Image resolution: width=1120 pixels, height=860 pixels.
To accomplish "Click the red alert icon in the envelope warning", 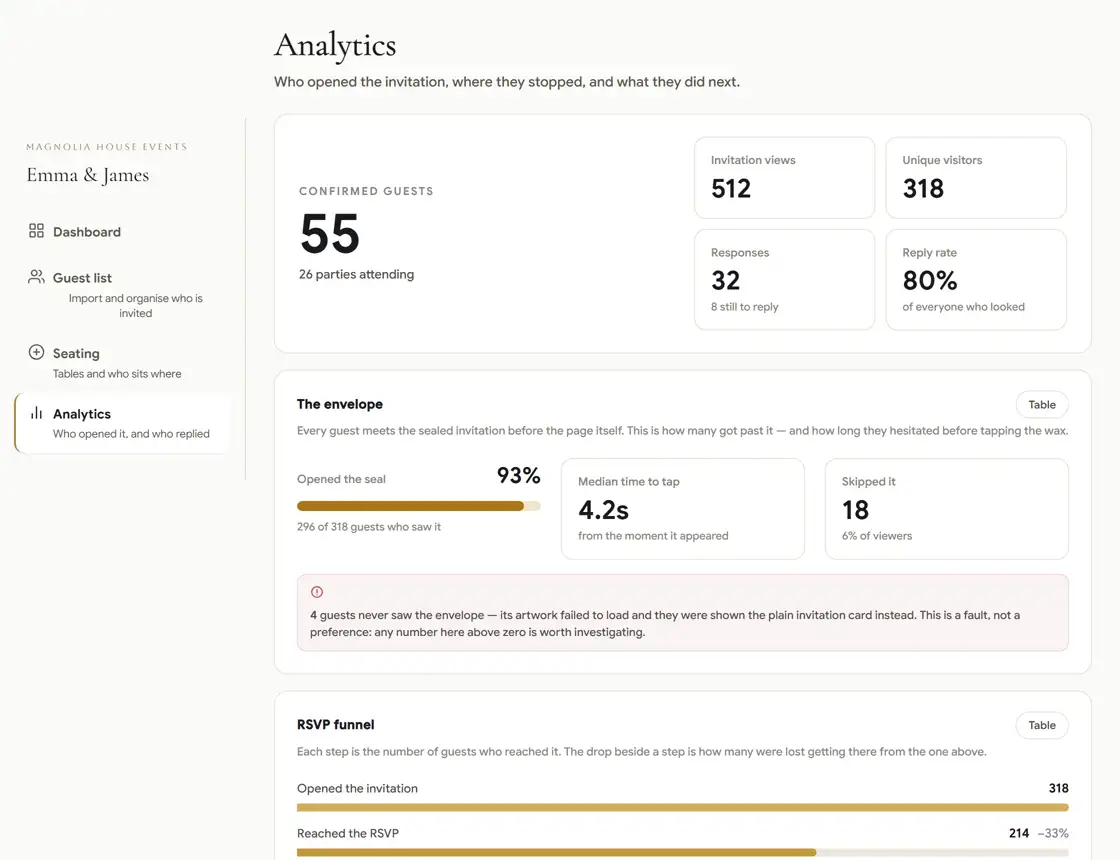I will [317, 592].
